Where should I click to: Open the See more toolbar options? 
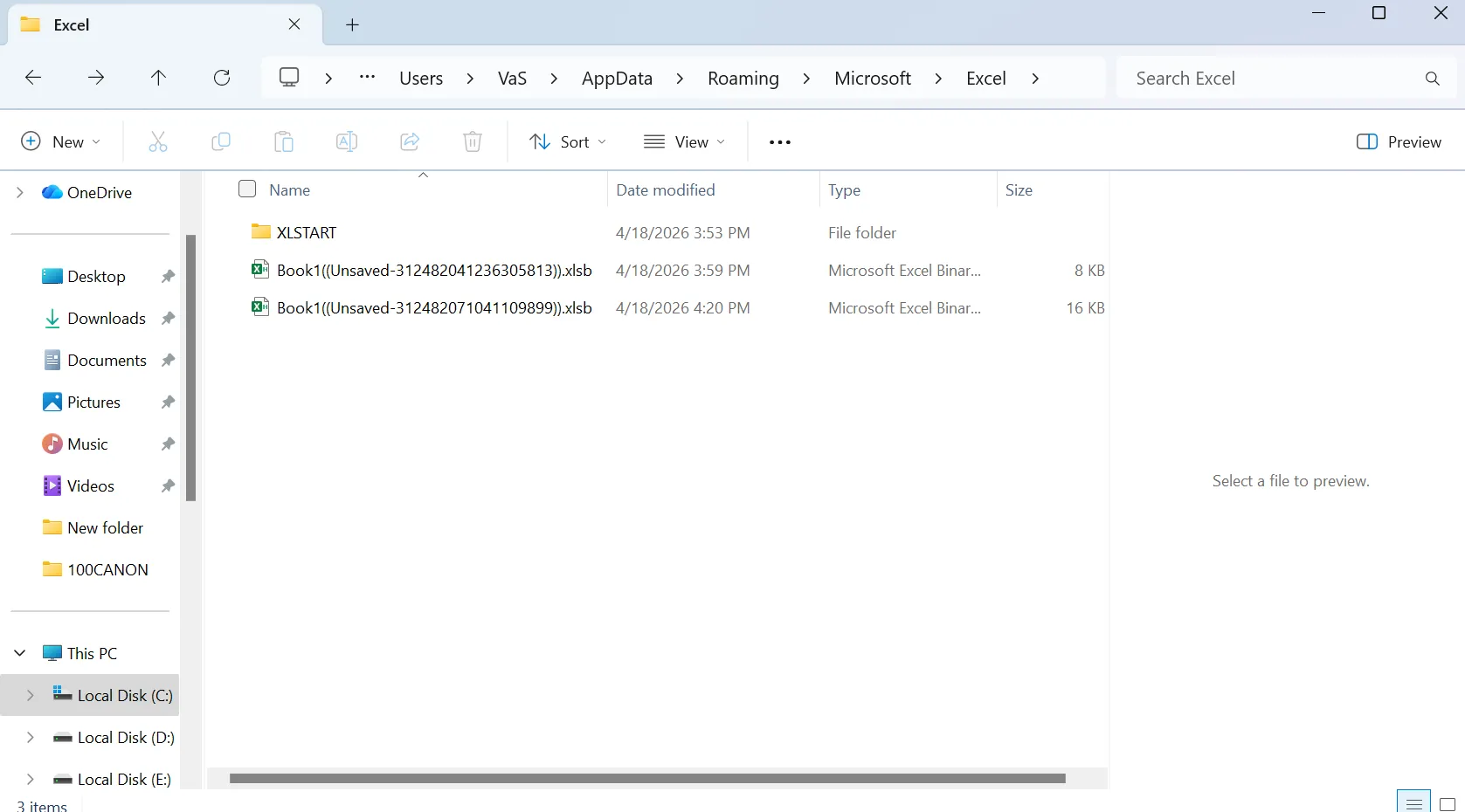[x=780, y=142]
